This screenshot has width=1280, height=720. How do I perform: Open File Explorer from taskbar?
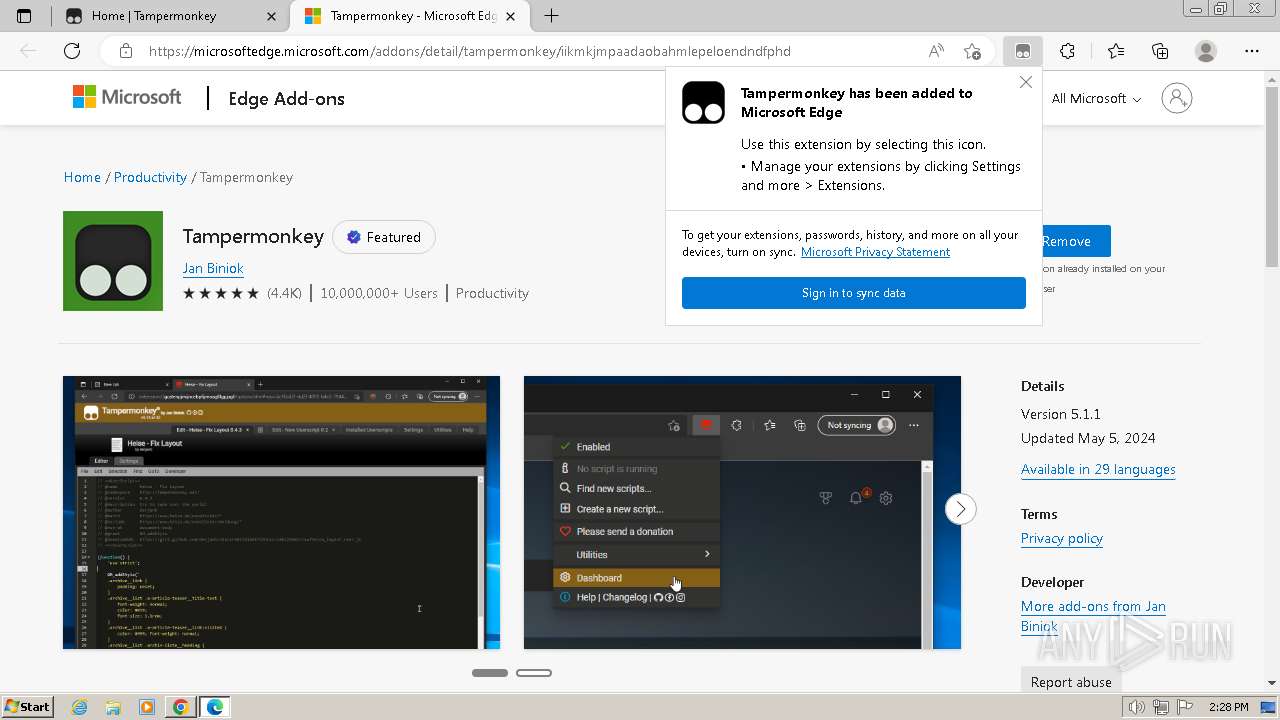[x=113, y=707]
